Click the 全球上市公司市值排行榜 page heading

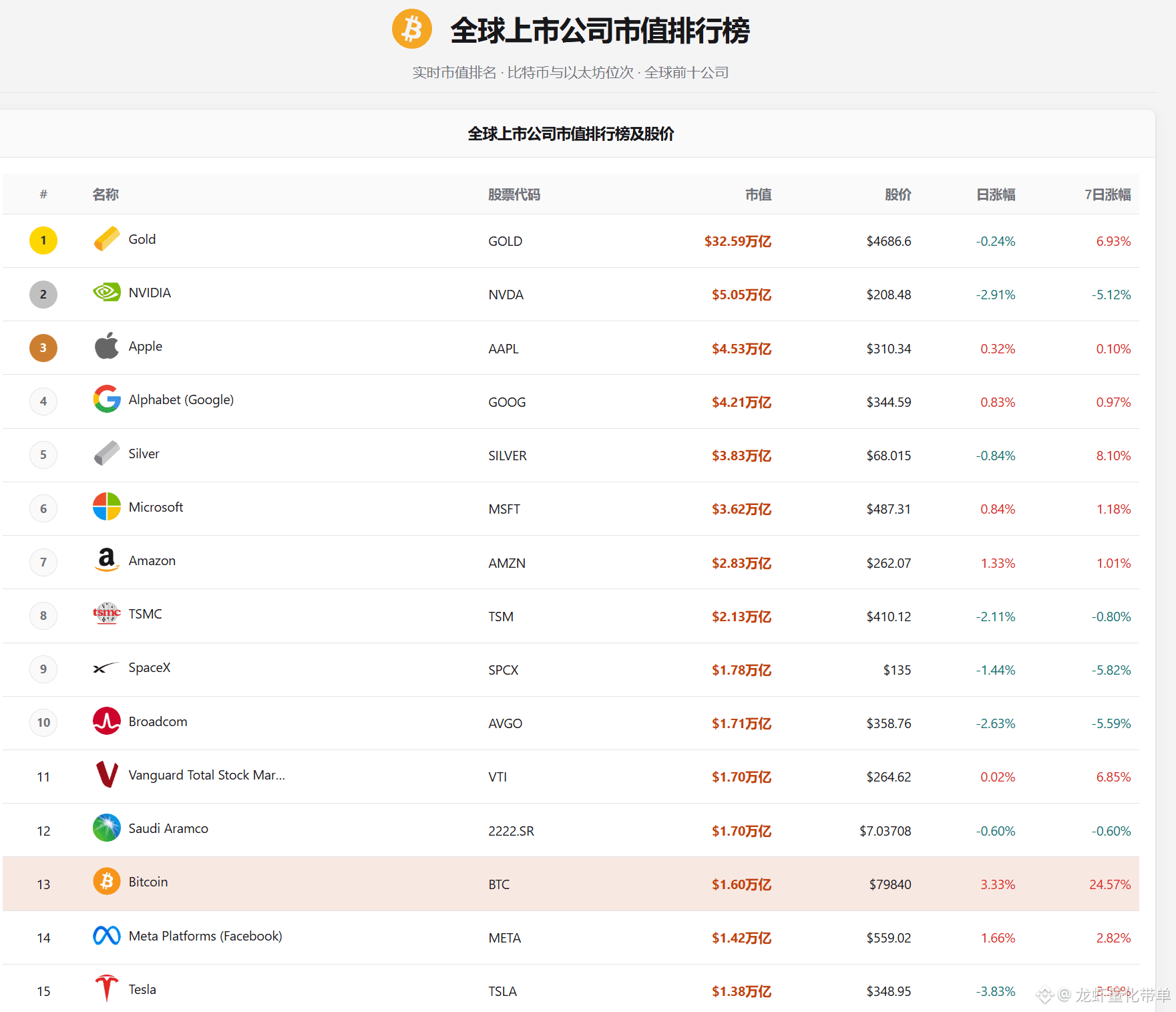[x=600, y=30]
